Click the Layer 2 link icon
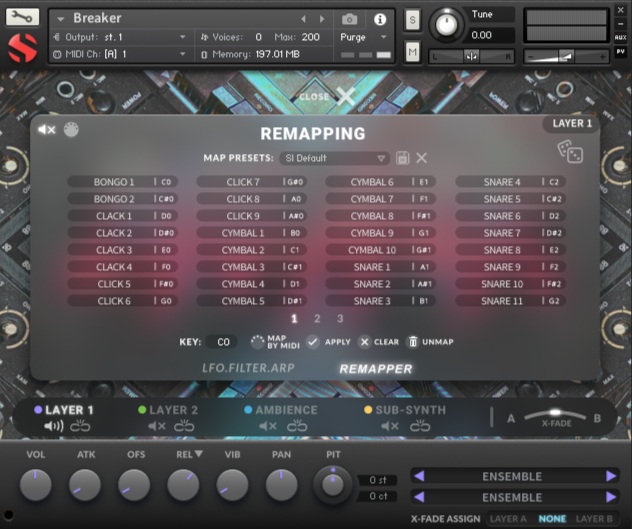The width and height of the screenshot is (632, 529). 184,426
